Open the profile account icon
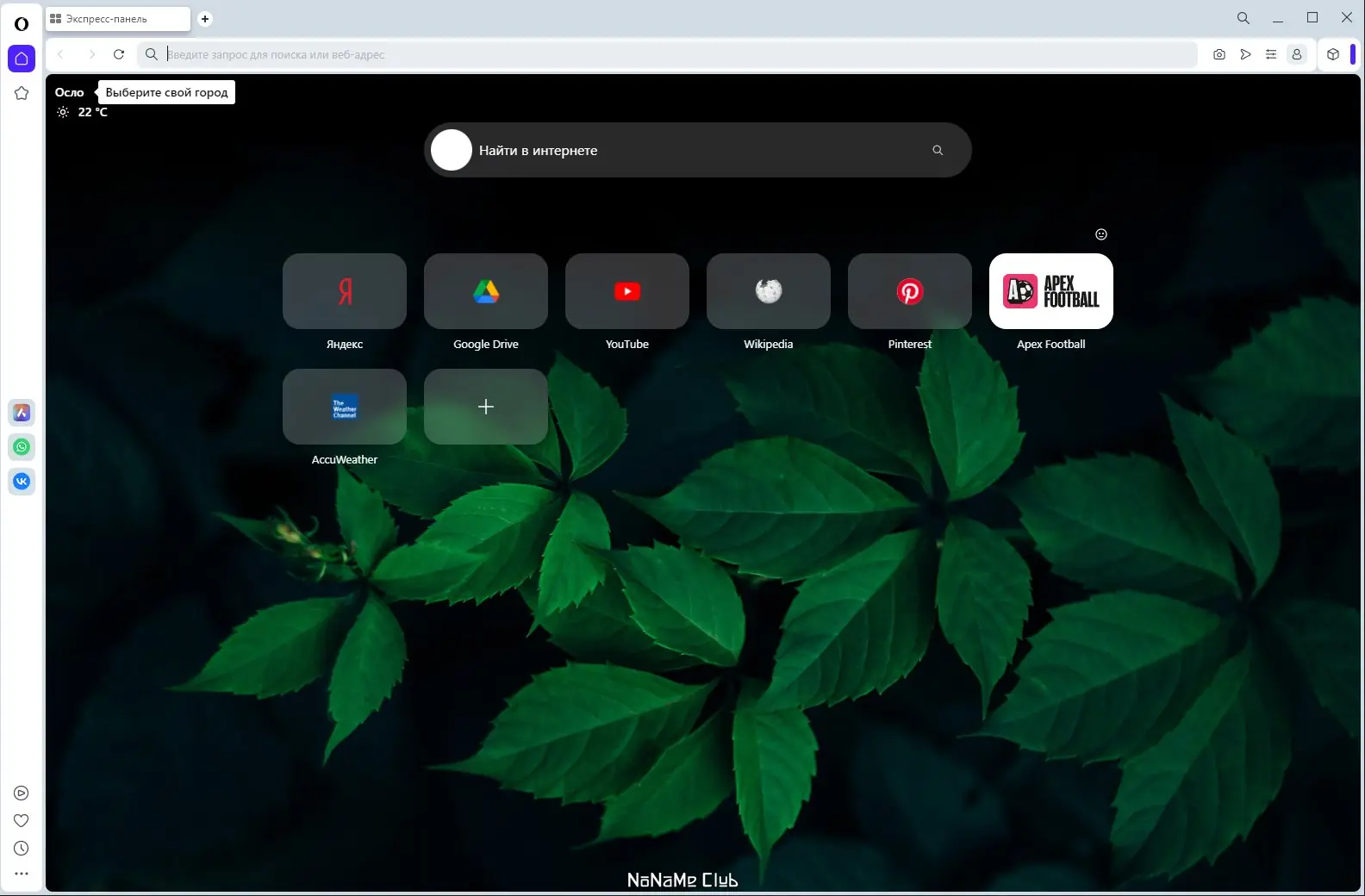The width and height of the screenshot is (1365, 896). pos(1297,54)
